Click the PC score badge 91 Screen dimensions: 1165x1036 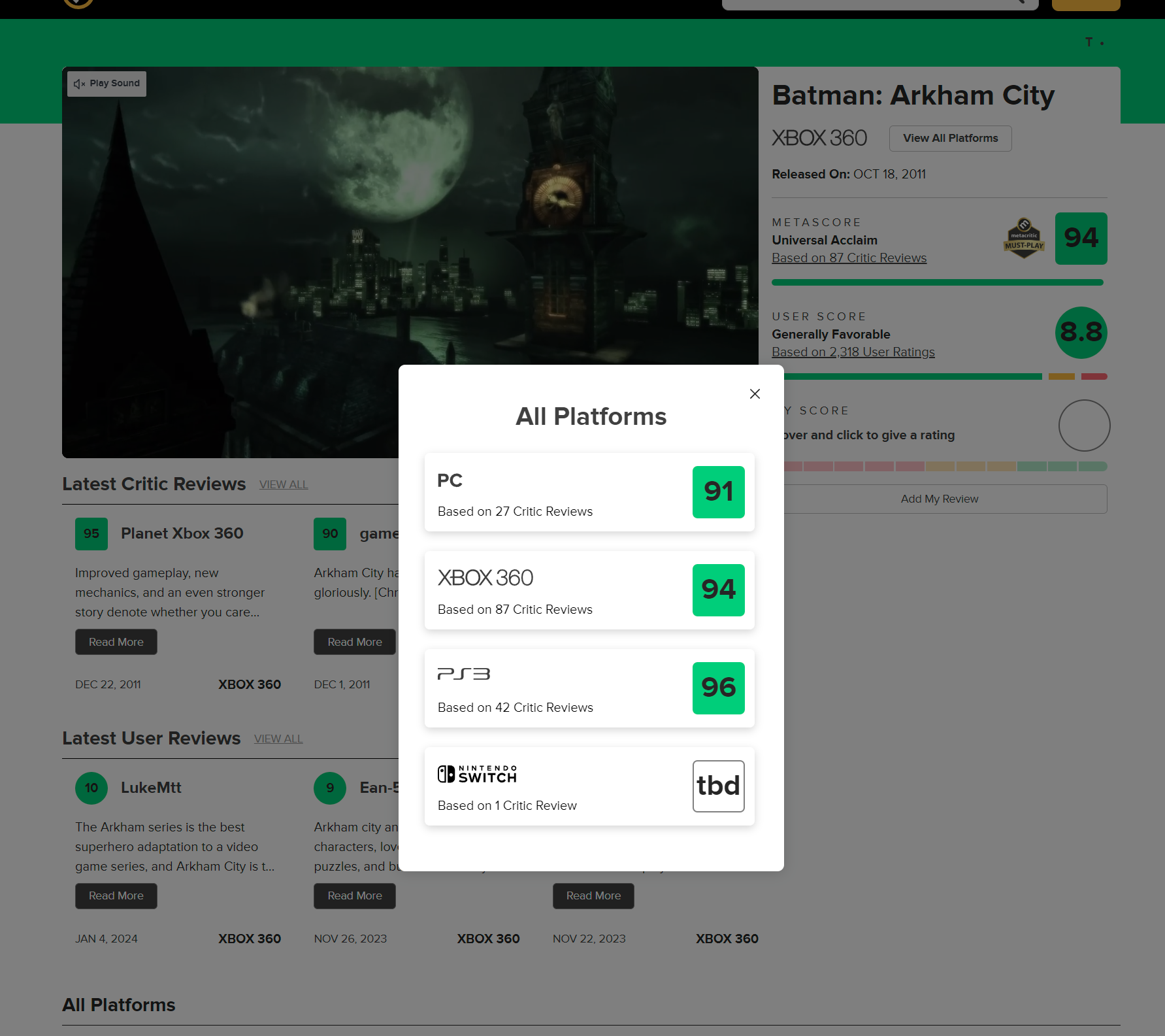[x=718, y=492]
